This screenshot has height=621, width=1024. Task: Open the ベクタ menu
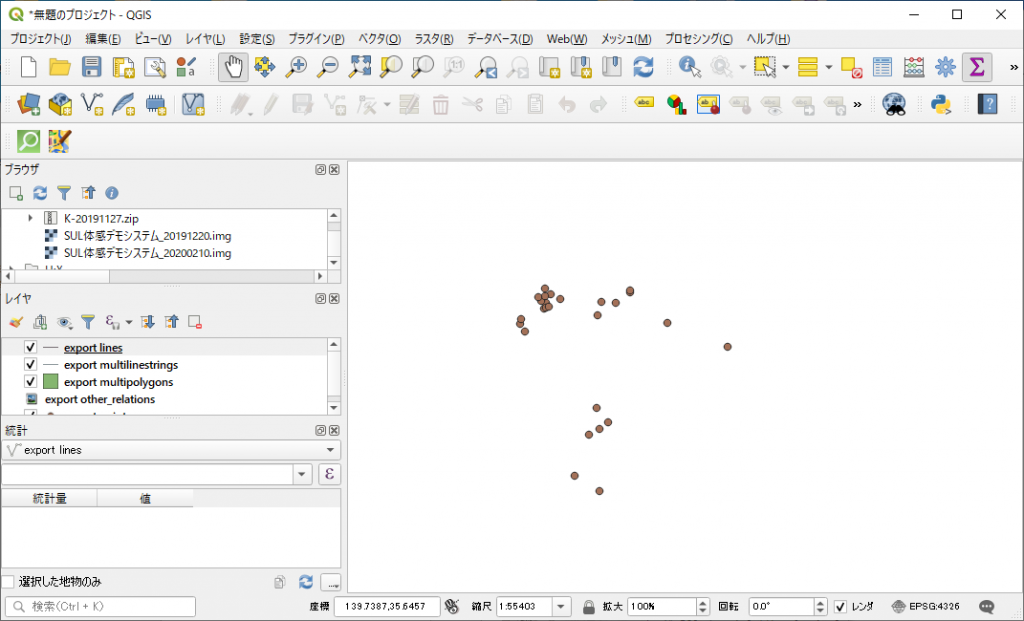pyautogui.click(x=379, y=39)
